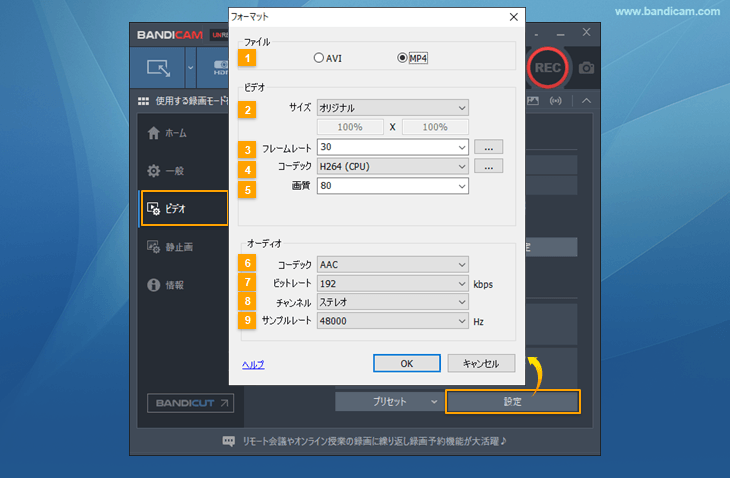The image size is (730, 478).
Task: Click the BANDICAM logo in title bar
Action: pyautogui.click(x=169, y=35)
